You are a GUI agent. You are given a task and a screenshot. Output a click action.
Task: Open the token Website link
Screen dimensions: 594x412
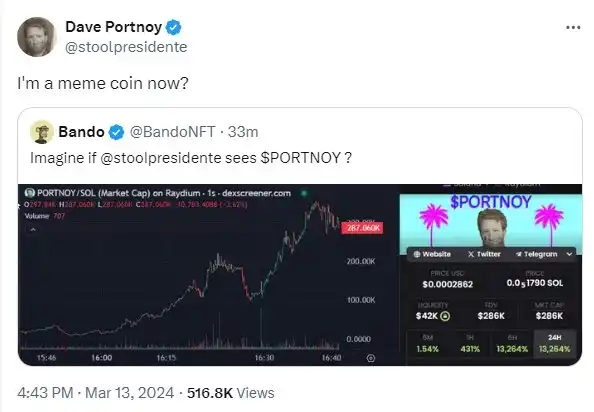click(x=432, y=254)
